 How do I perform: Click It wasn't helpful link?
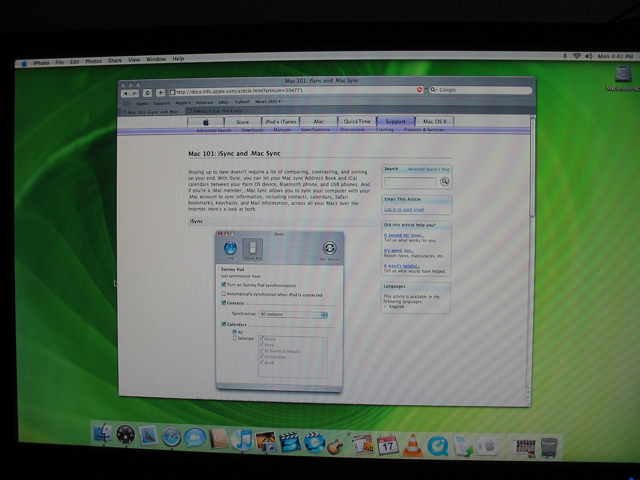(x=401, y=266)
